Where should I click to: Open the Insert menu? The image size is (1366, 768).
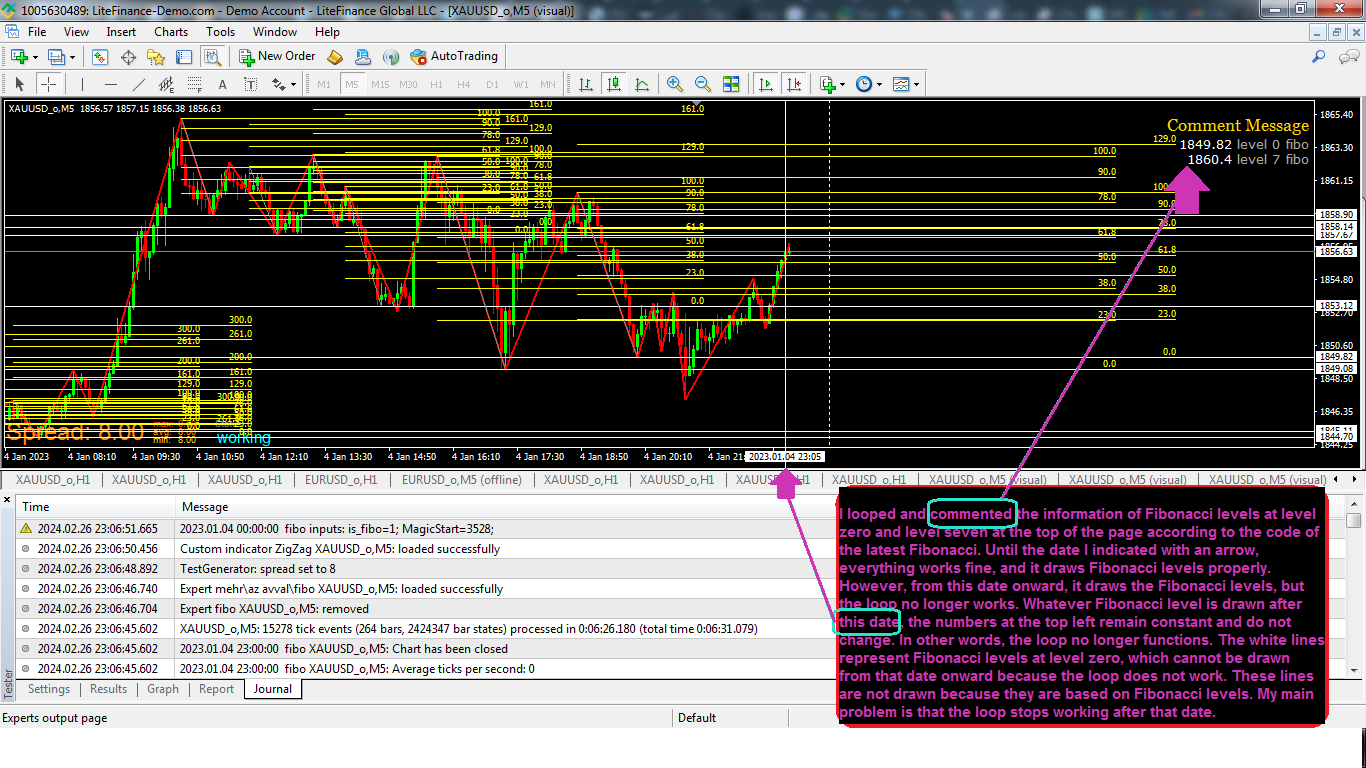(121, 32)
